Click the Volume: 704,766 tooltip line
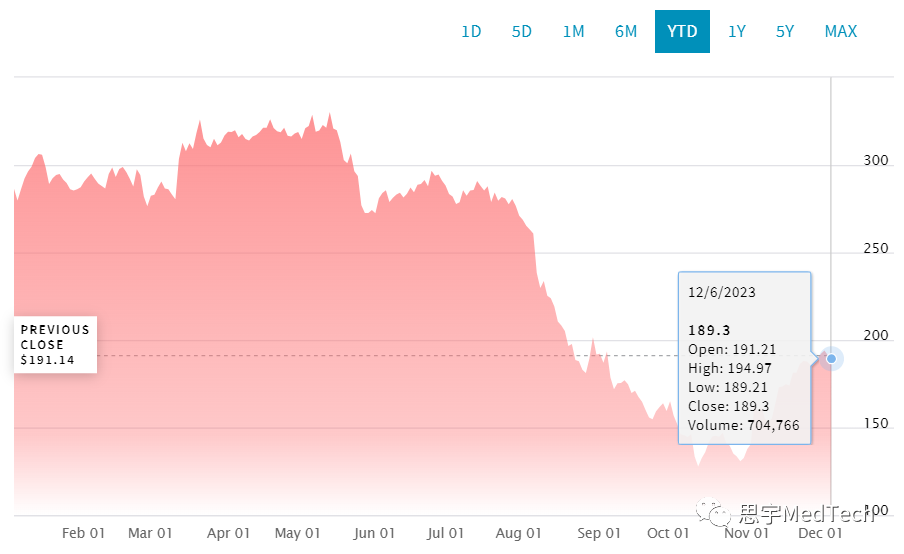904x554 pixels. pos(744,426)
